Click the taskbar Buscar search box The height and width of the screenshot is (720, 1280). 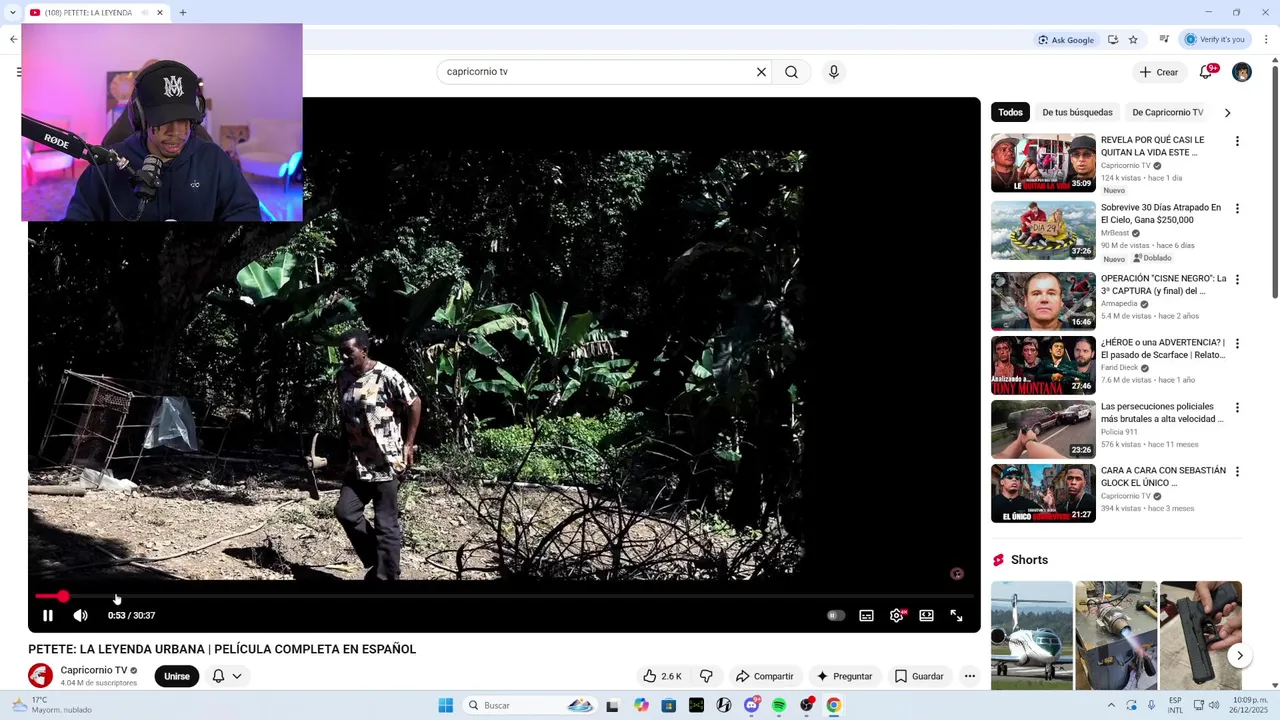click(531, 706)
